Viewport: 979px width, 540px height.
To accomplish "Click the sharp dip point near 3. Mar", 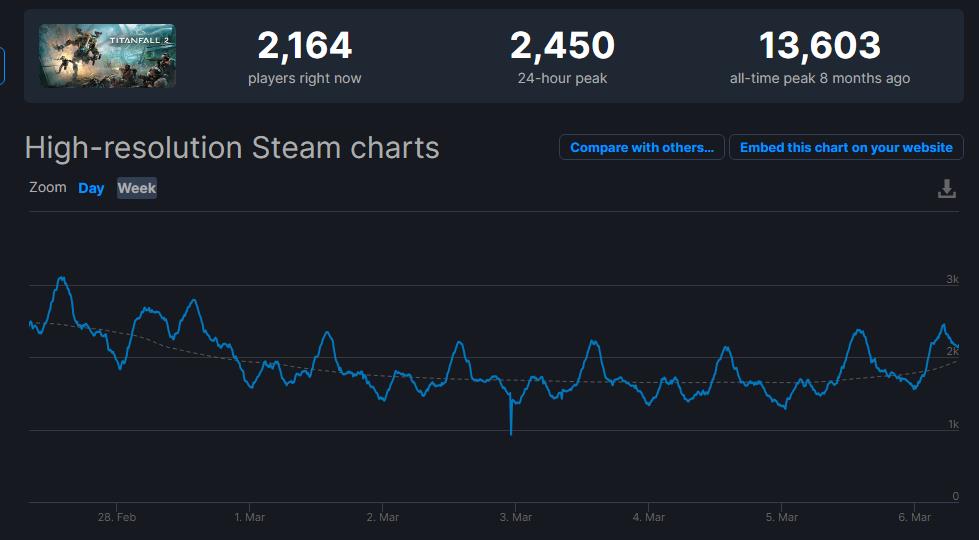I will tap(511, 434).
